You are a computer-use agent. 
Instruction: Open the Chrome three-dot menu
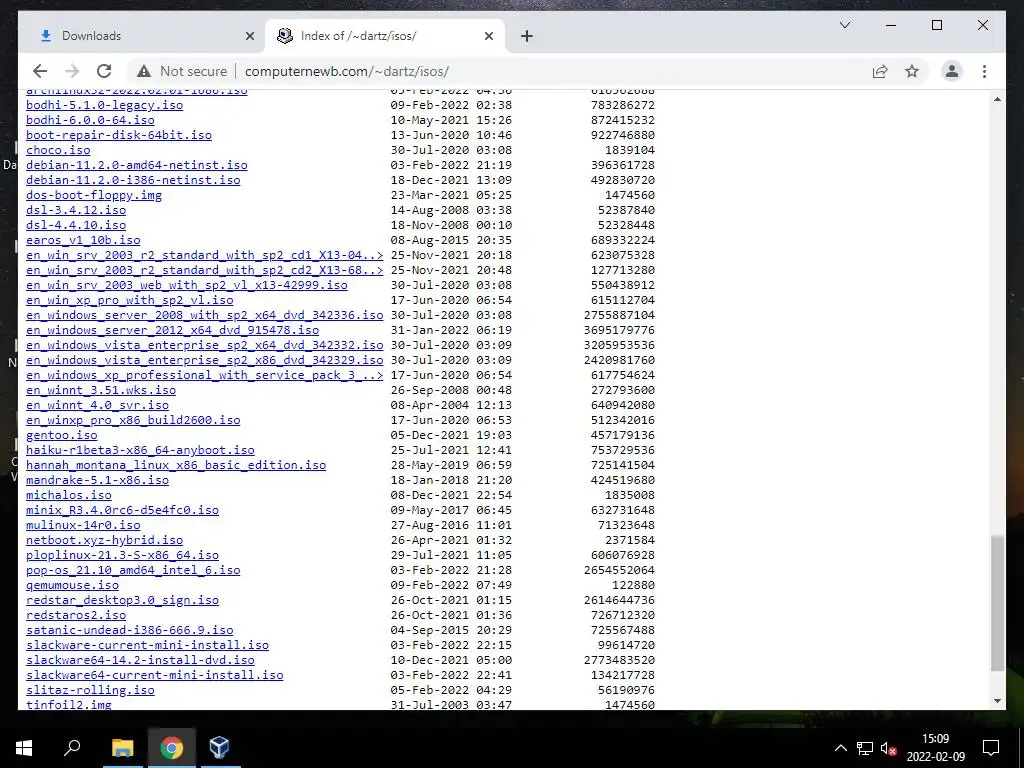984,71
